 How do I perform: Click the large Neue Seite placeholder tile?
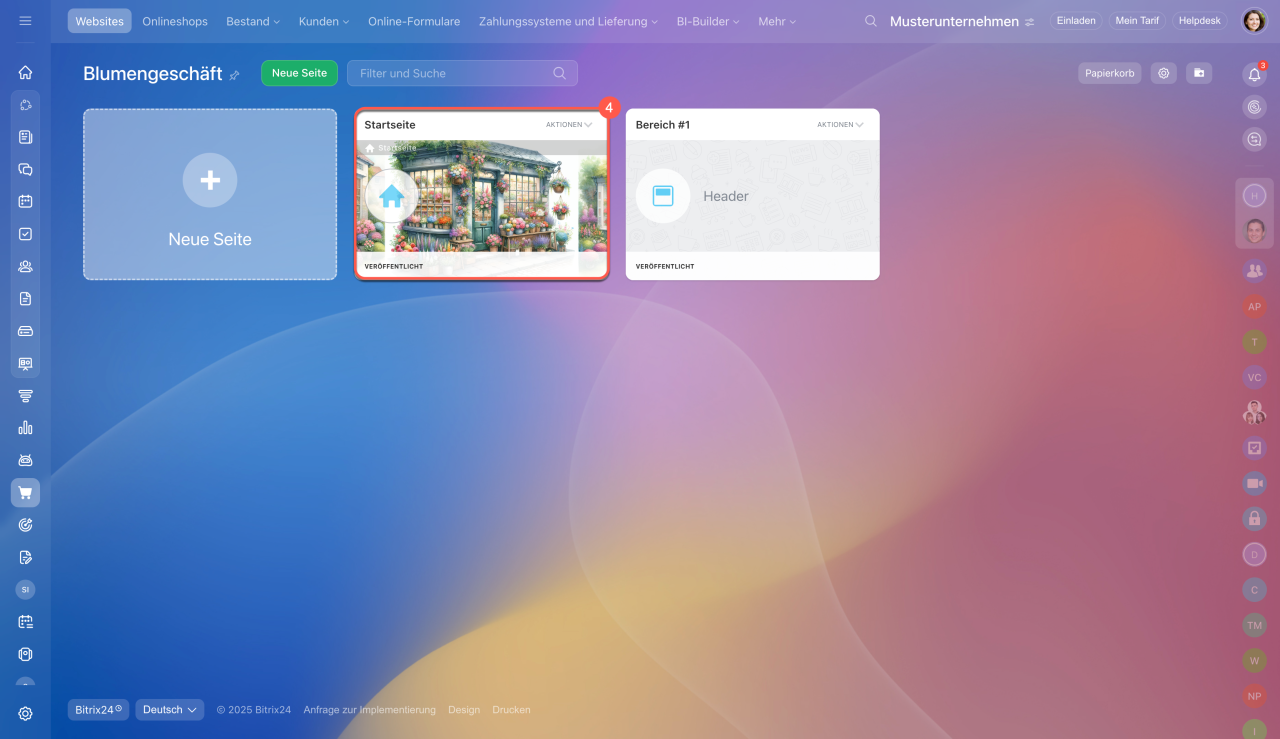click(210, 194)
